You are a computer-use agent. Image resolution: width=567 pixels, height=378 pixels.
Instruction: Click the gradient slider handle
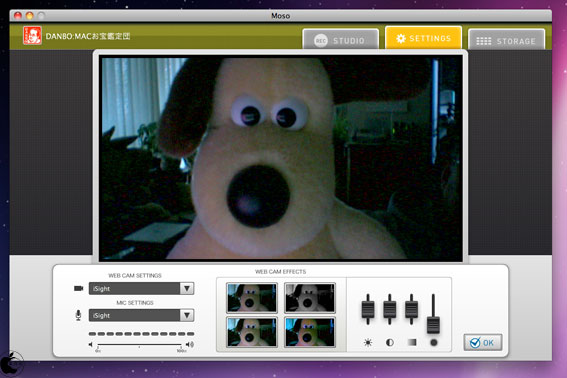[411, 309]
